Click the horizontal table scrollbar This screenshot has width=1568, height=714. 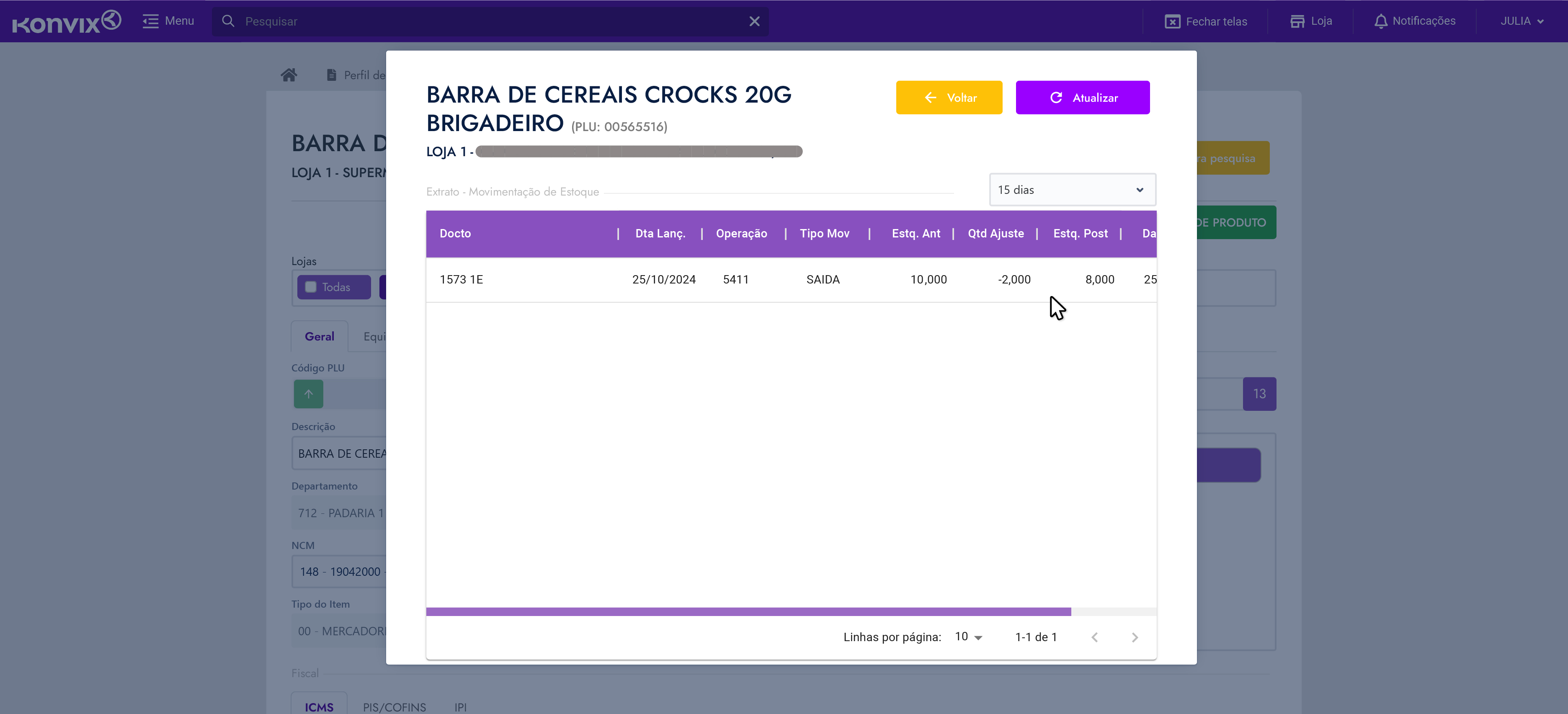click(x=748, y=611)
